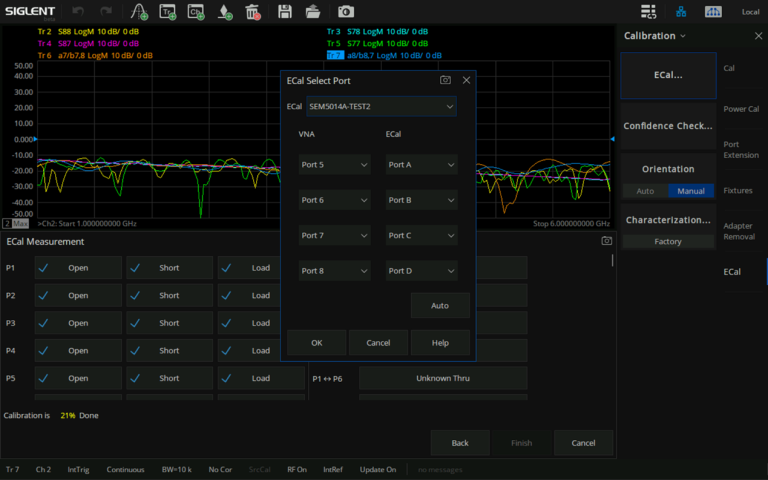768x480 pixels.
Task: Toggle the P1 Open measurement checkbox
Action: point(42,268)
